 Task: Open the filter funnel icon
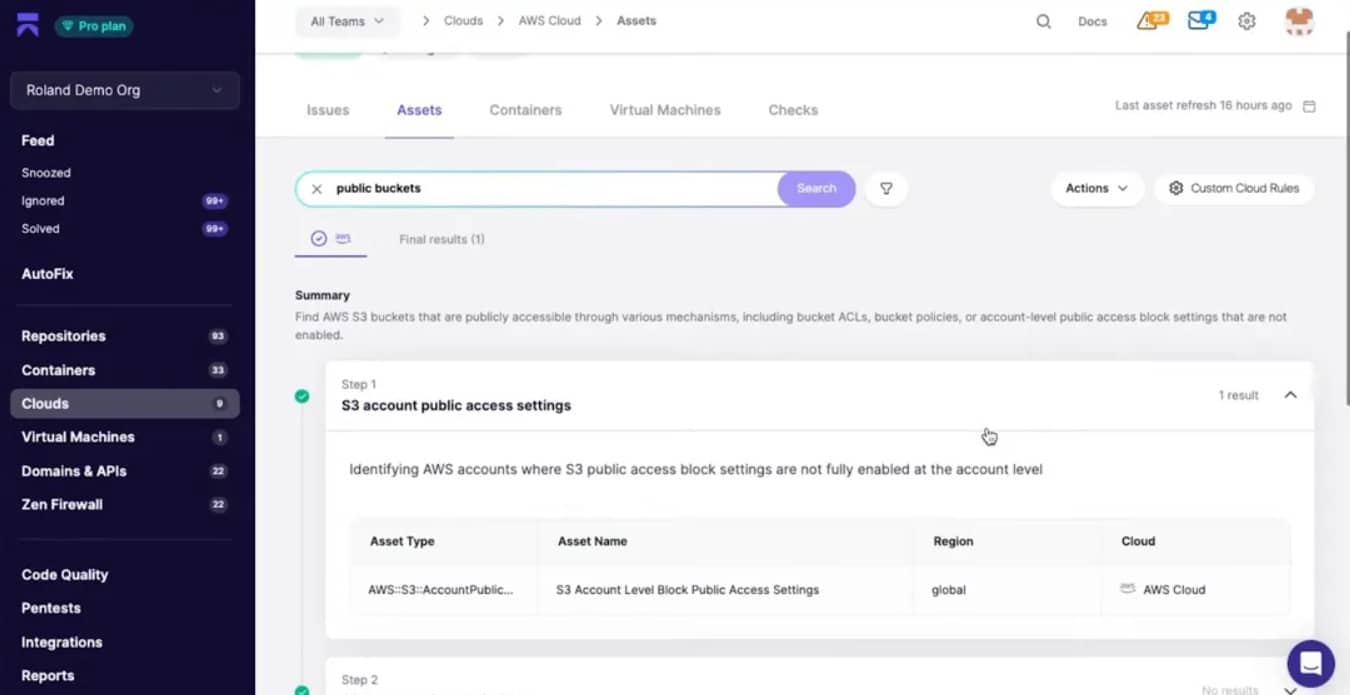[x=886, y=188]
